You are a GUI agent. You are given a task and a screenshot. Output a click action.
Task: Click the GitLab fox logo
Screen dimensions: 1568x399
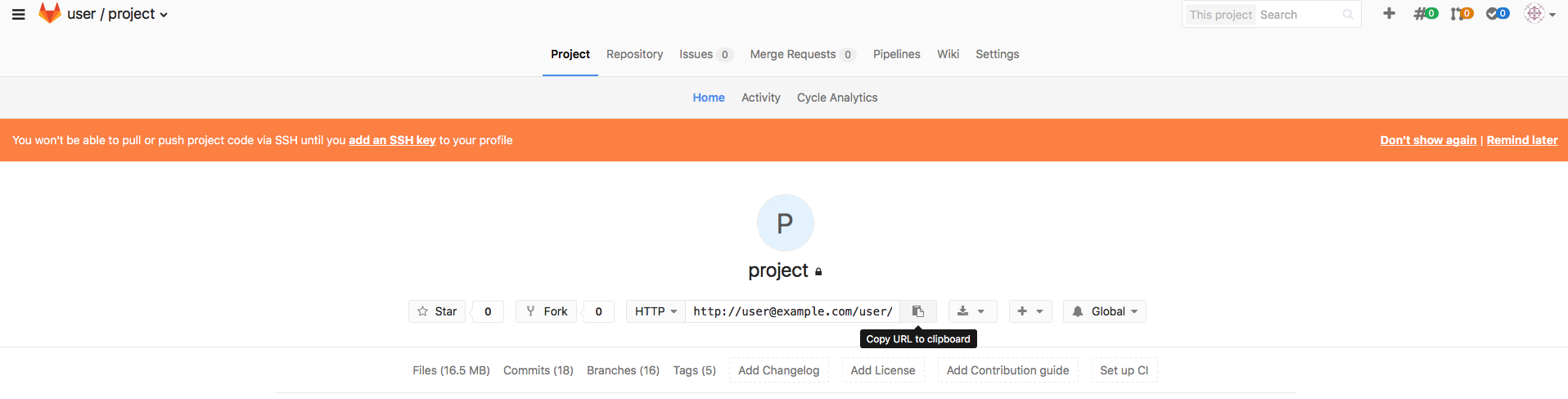[50, 14]
